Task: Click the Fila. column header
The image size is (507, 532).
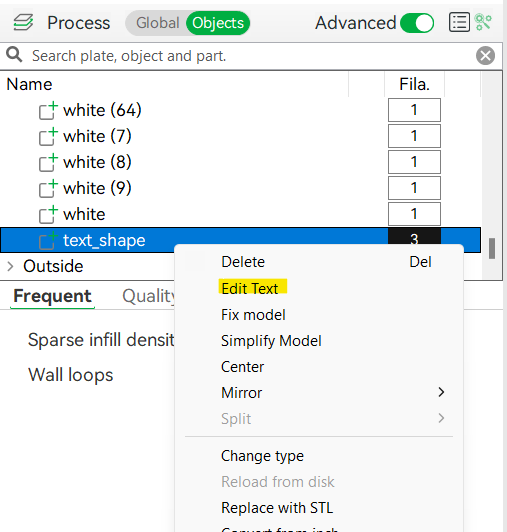Action: (414, 84)
